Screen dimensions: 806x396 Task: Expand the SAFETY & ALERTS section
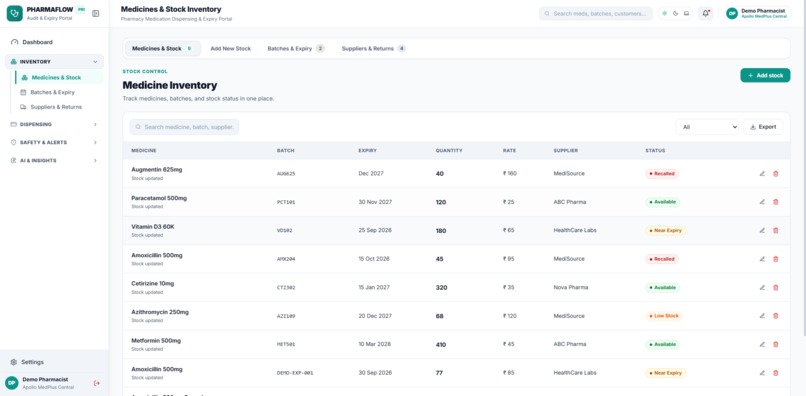[x=54, y=142]
